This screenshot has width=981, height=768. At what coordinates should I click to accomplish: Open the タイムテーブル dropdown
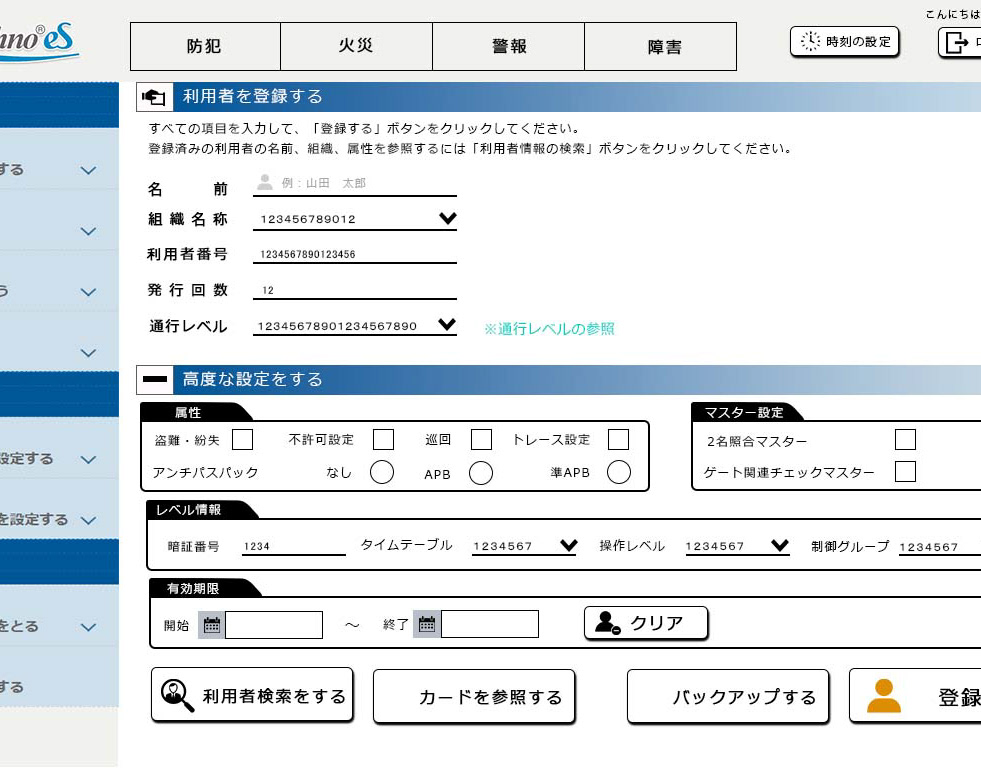[524, 546]
